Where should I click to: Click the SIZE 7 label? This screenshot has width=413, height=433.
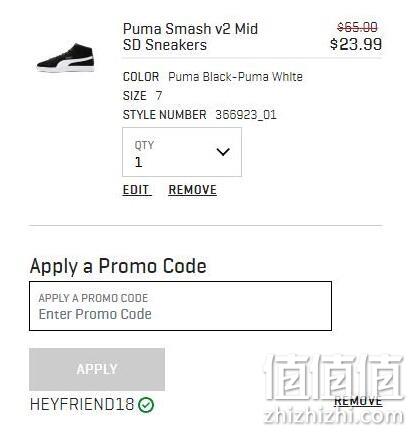[x=142, y=96]
